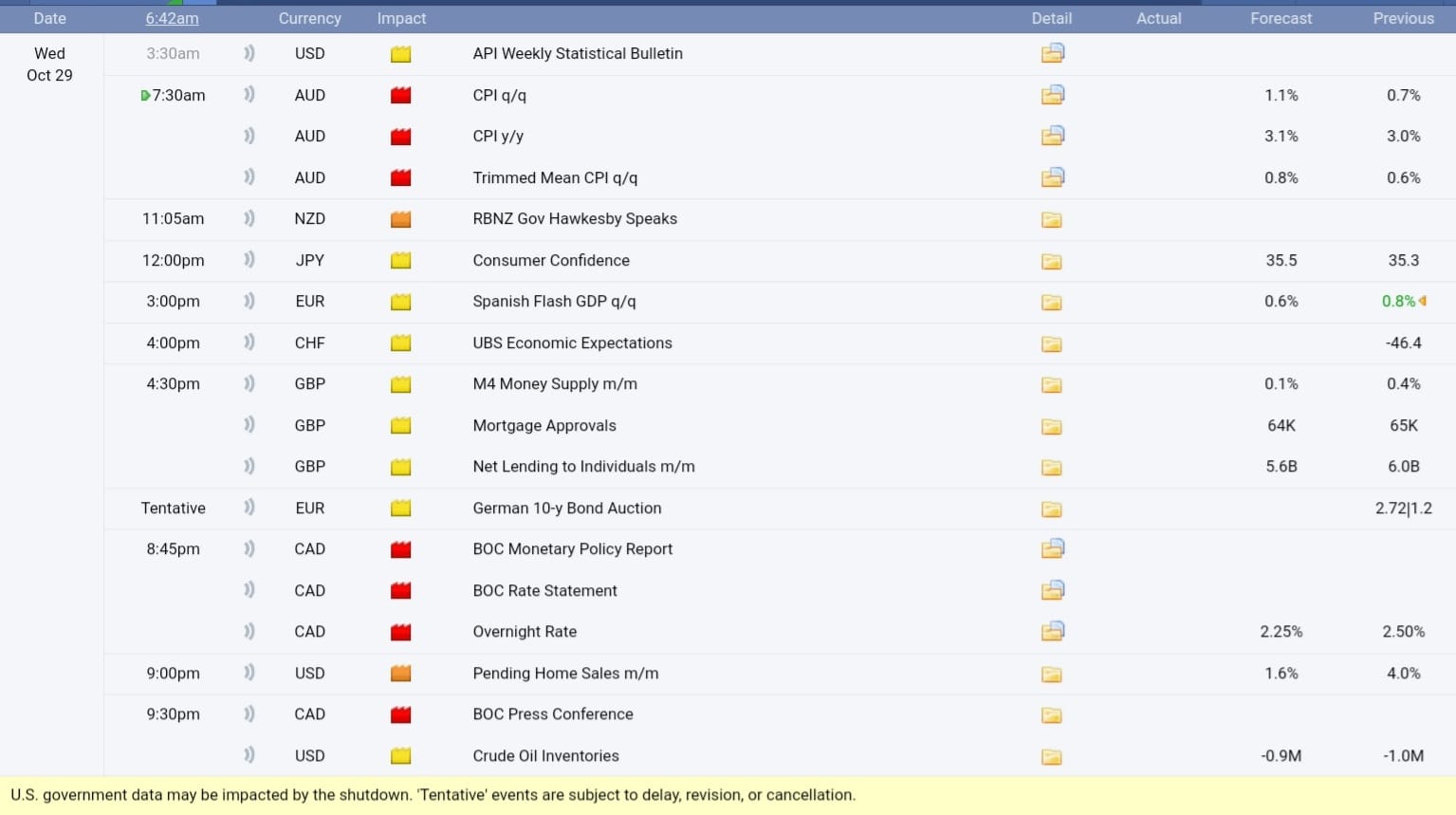Click red high-impact icon for BOC Rate Statement

pos(401,591)
